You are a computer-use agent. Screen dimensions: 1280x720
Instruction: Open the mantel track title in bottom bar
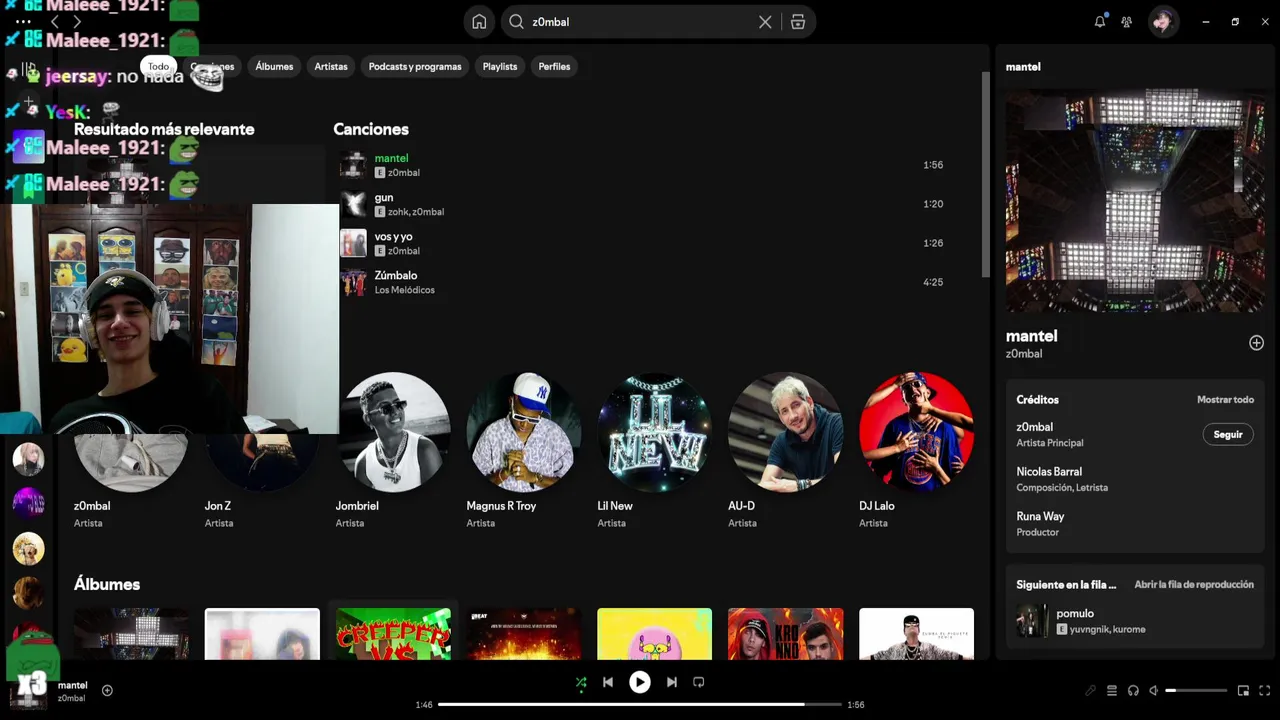[73, 685]
